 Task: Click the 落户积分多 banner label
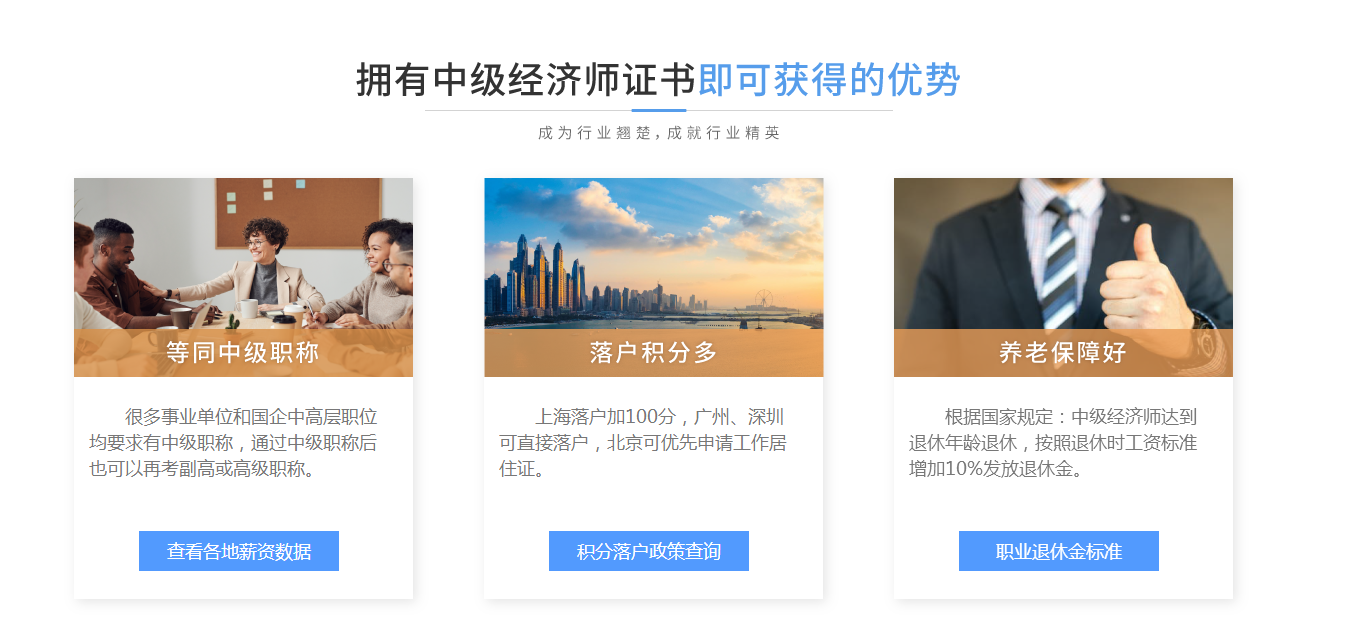(654, 353)
